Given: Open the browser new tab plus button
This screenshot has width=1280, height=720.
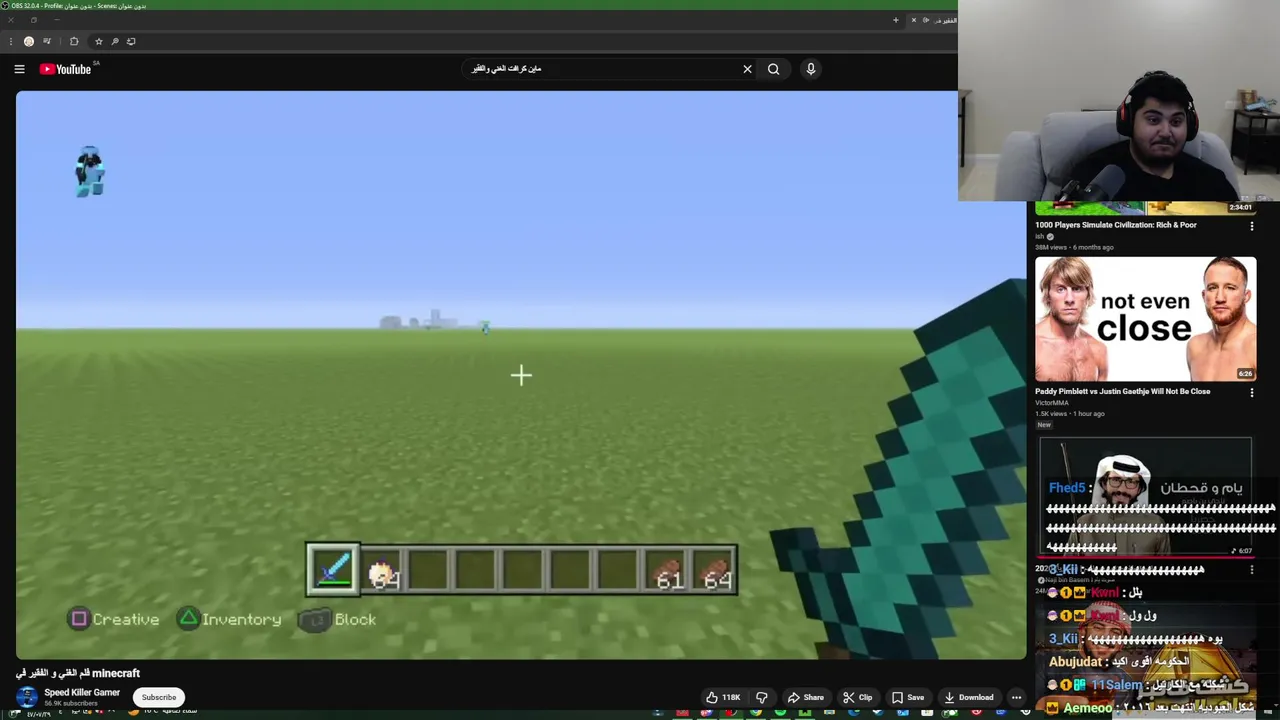Looking at the screenshot, I should [895, 20].
